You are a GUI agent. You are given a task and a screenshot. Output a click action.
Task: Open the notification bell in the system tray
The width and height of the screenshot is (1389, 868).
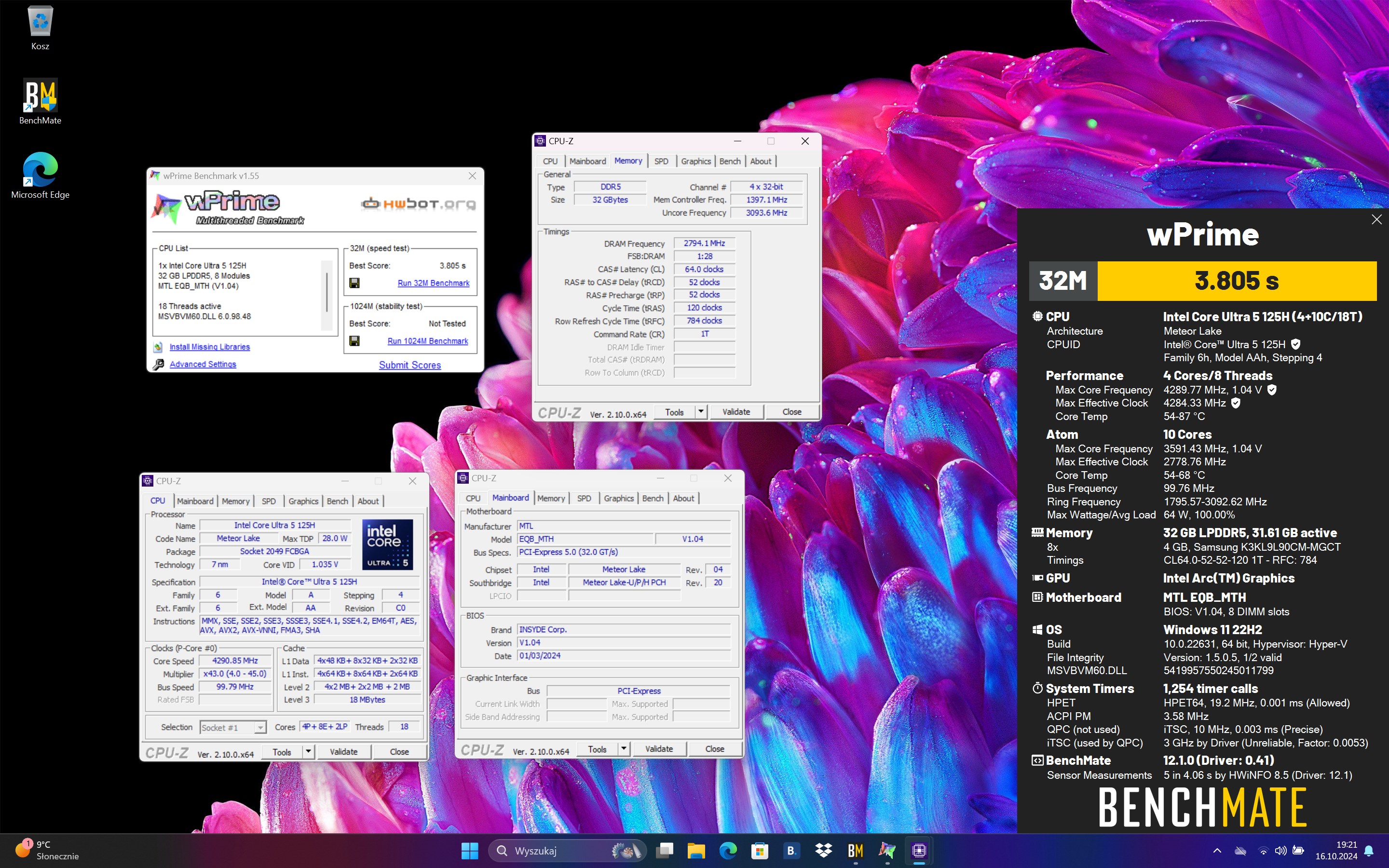(x=1369, y=851)
